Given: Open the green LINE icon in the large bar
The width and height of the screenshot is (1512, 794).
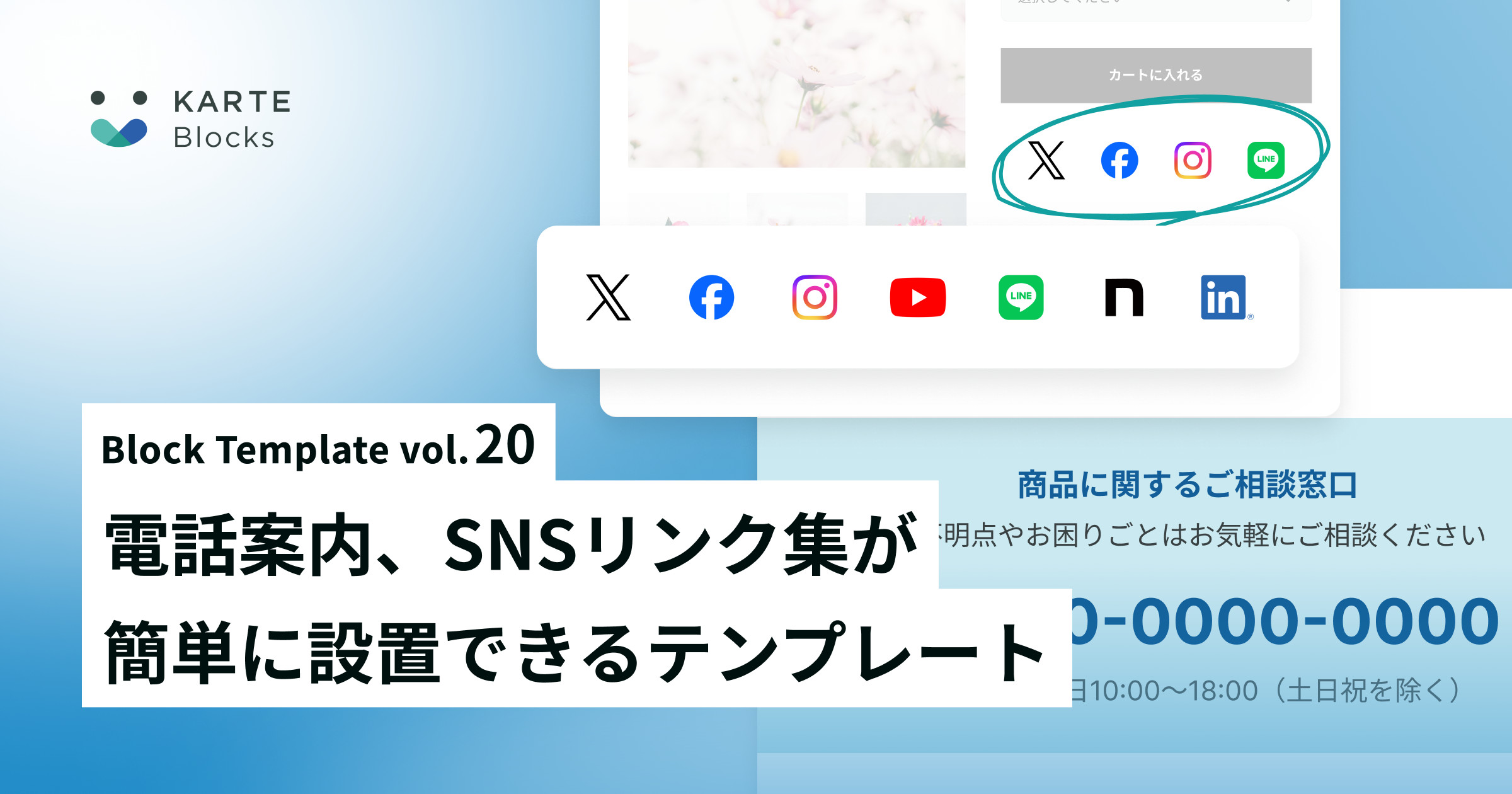Looking at the screenshot, I should [1021, 297].
